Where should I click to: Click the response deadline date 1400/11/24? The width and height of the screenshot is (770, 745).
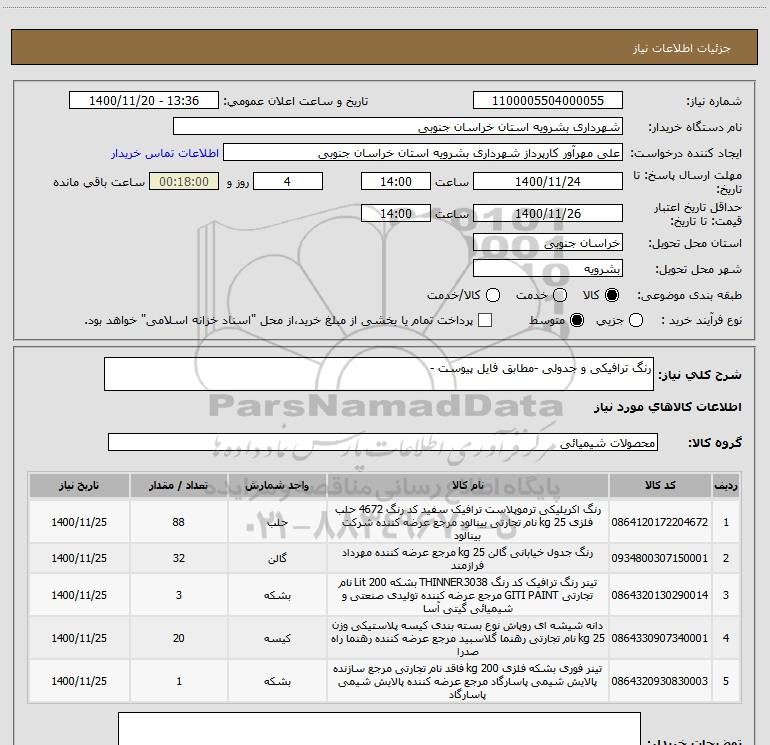point(548,181)
